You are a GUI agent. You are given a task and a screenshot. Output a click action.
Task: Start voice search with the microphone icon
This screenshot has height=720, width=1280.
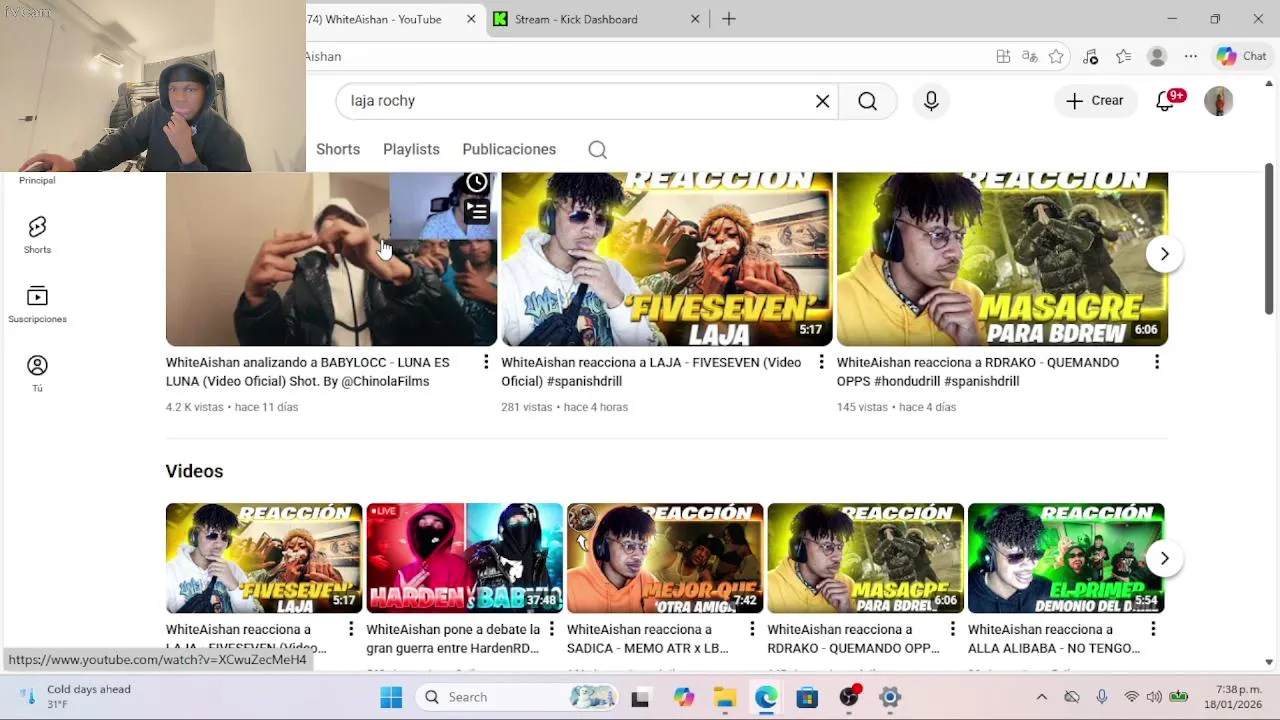931,101
